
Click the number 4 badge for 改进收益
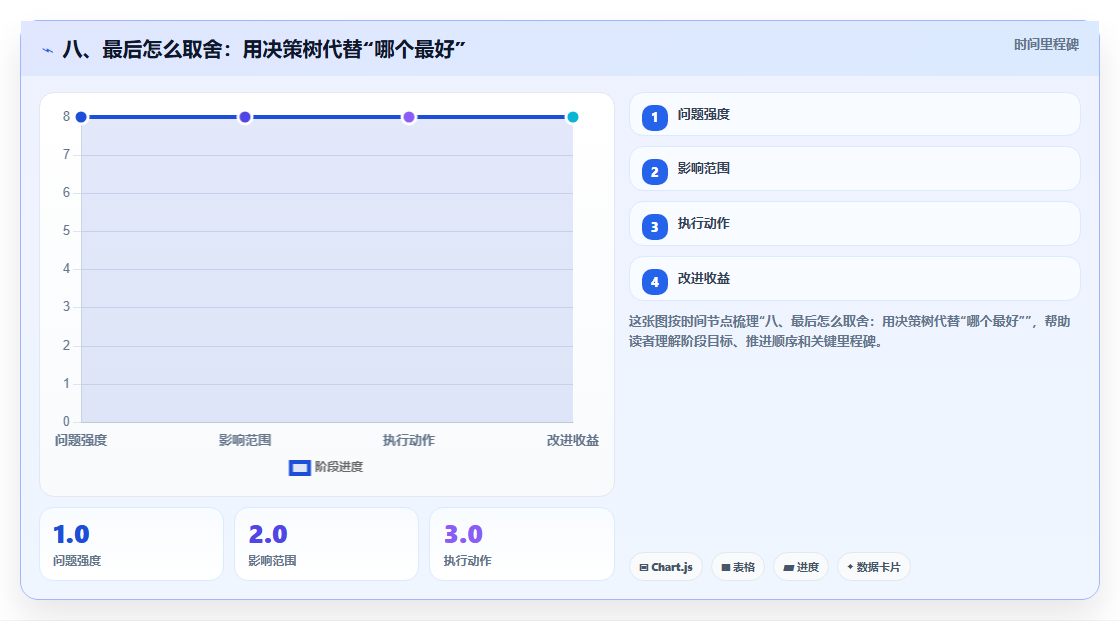[x=654, y=282]
